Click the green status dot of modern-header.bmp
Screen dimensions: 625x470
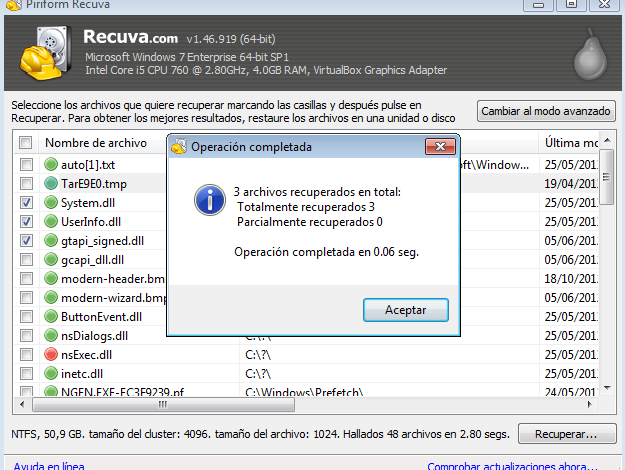51,278
